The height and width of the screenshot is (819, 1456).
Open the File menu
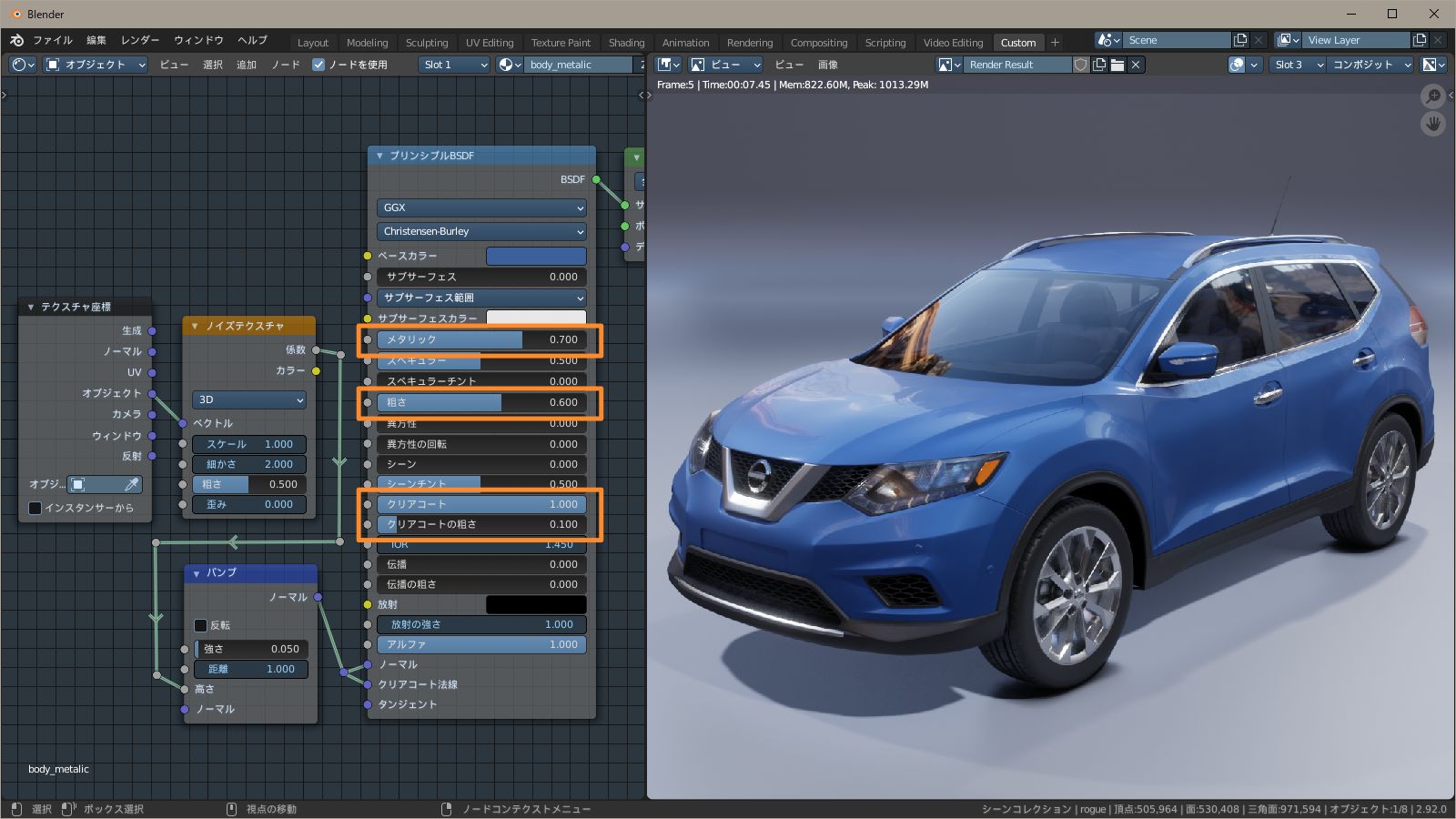click(x=53, y=40)
